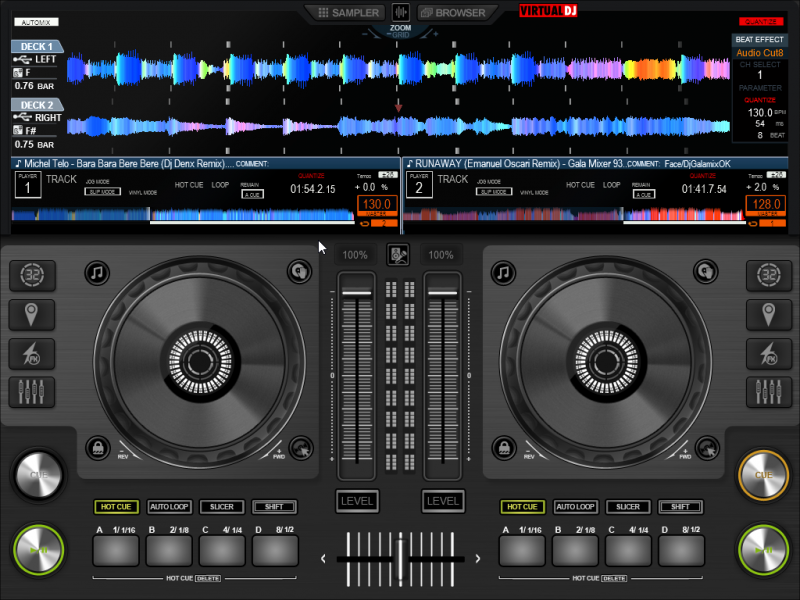The width and height of the screenshot is (800, 600).
Task: Click the sync pointer icon at right deck's lower right
Action: tap(707, 449)
